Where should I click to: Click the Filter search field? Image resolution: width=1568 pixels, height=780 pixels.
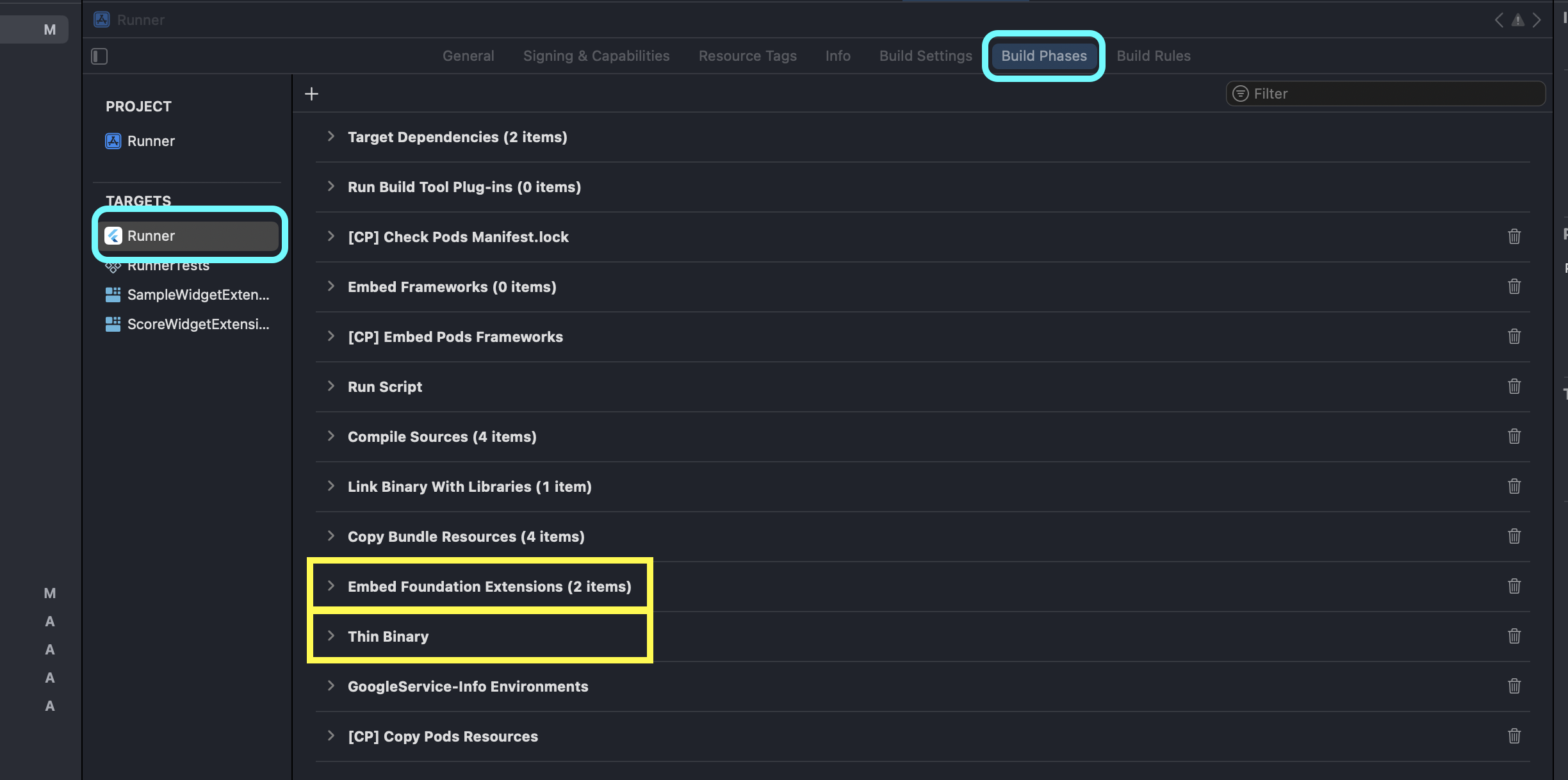coord(1385,93)
